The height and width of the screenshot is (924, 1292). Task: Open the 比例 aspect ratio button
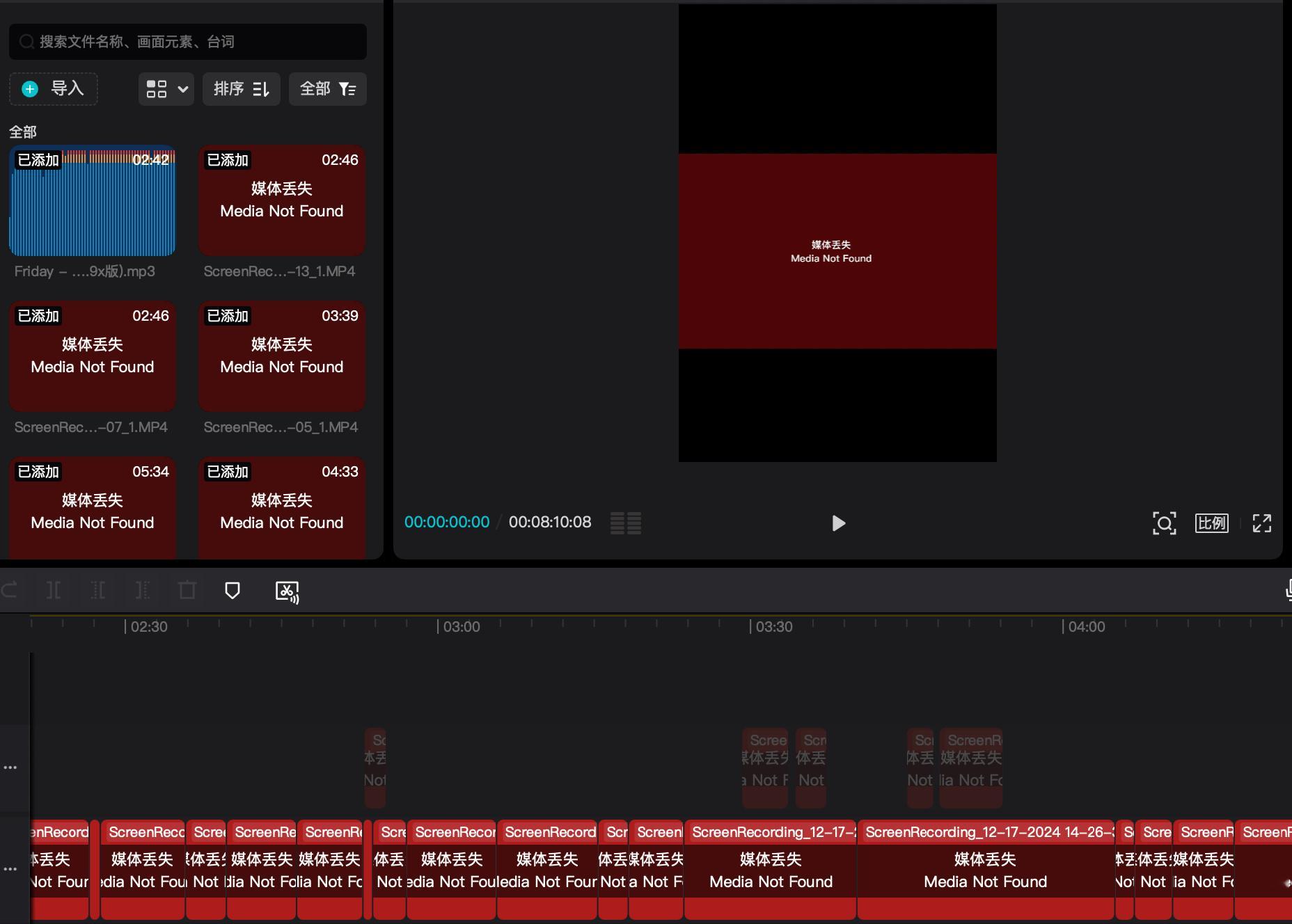click(x=1212, y=523)
